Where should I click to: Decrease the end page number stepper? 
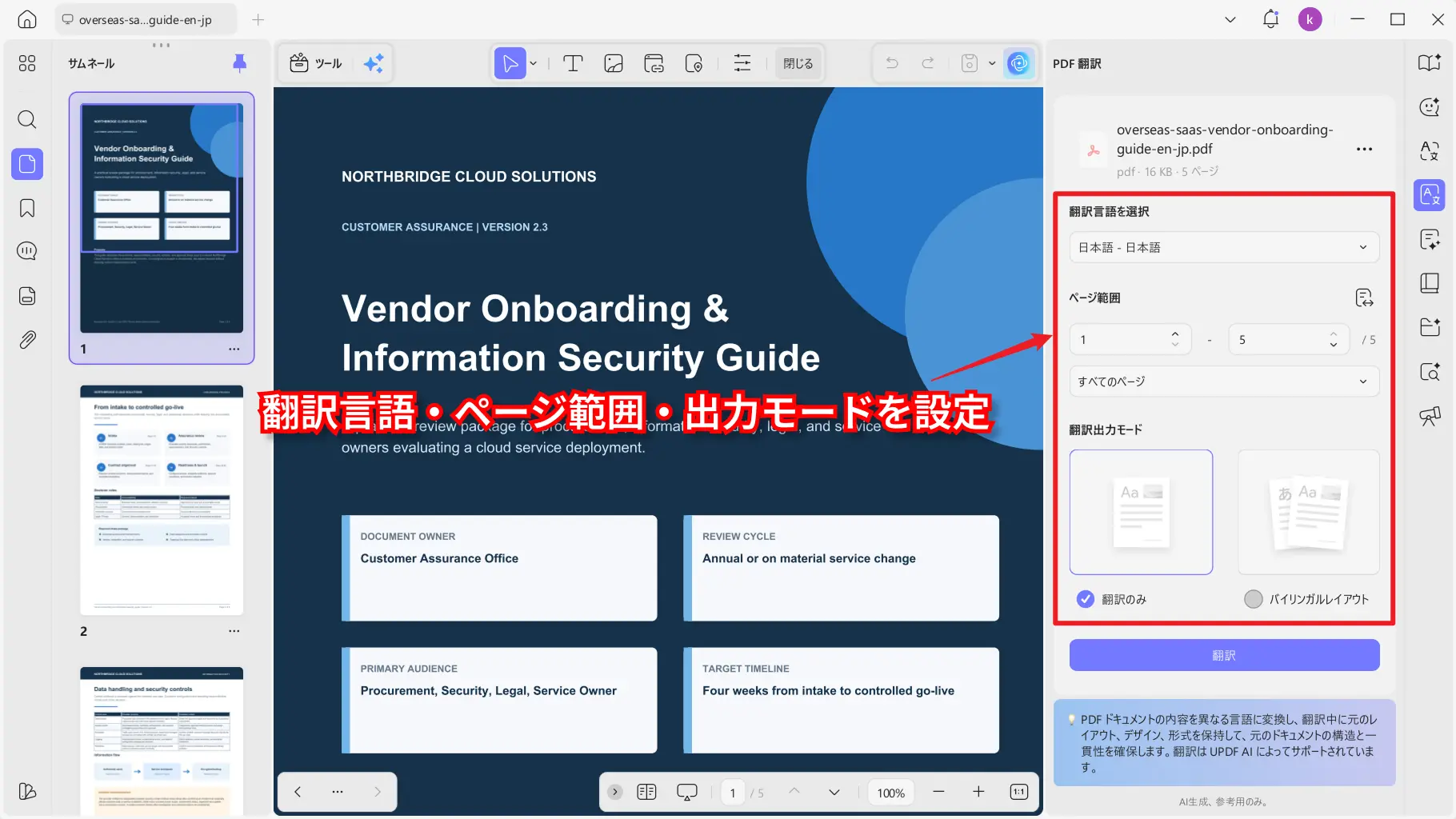pos(1334,345)
